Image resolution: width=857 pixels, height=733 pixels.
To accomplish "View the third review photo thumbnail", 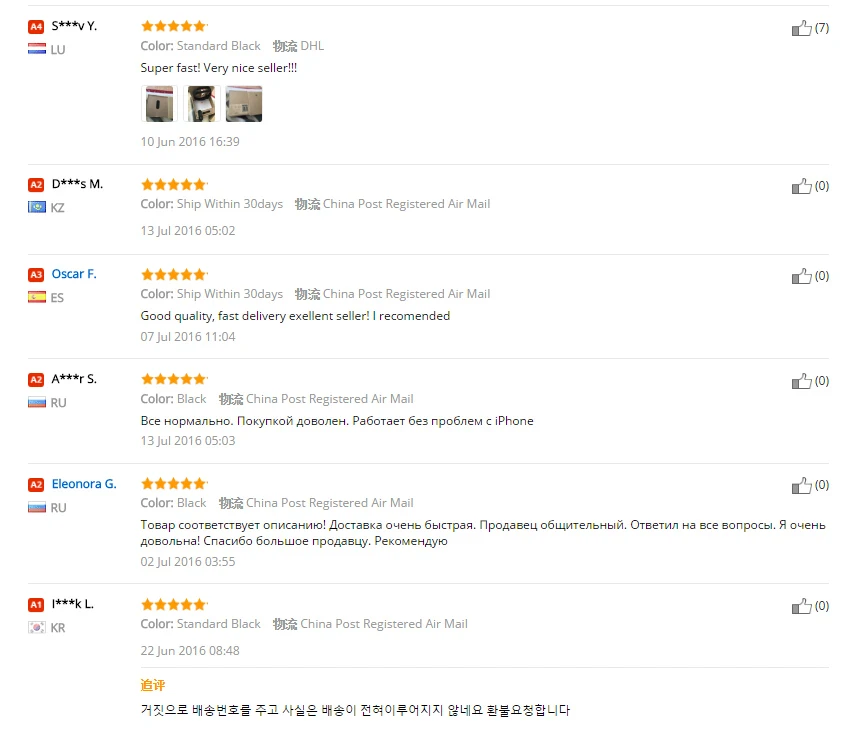I will pos(243,104).
